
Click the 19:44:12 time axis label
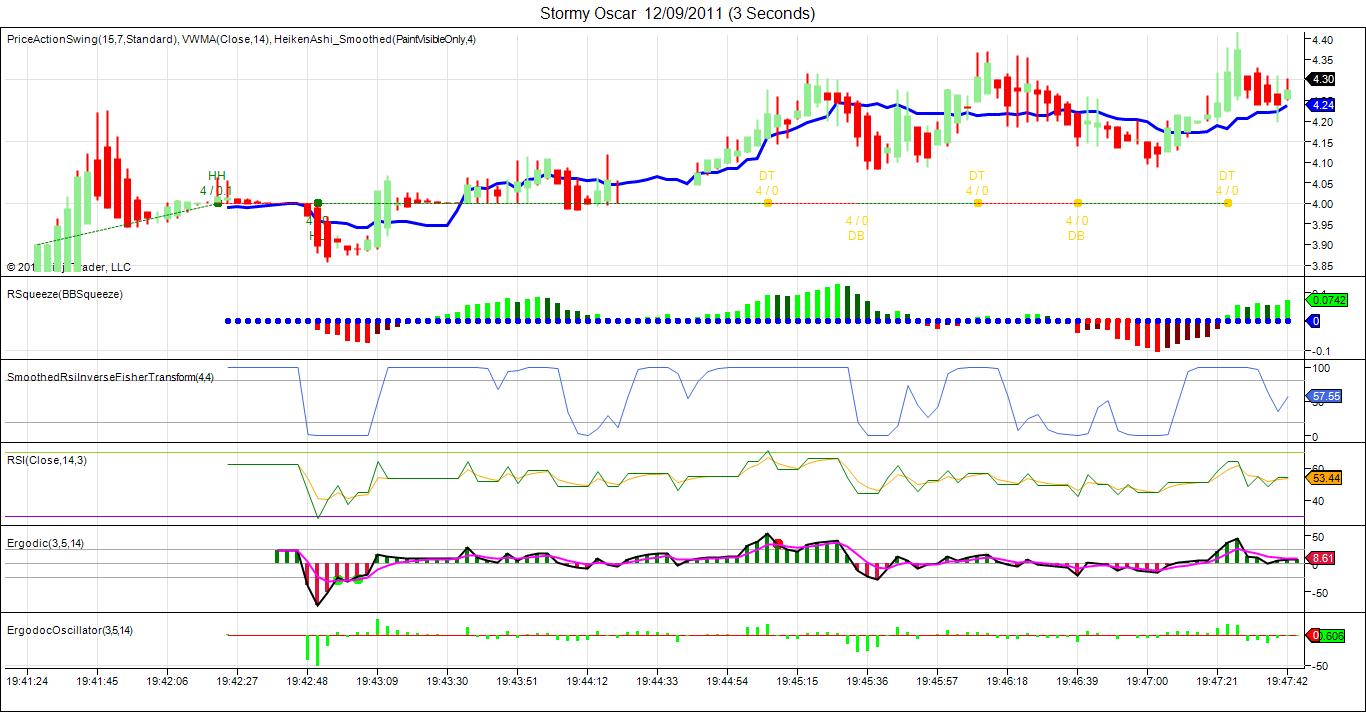587,682
